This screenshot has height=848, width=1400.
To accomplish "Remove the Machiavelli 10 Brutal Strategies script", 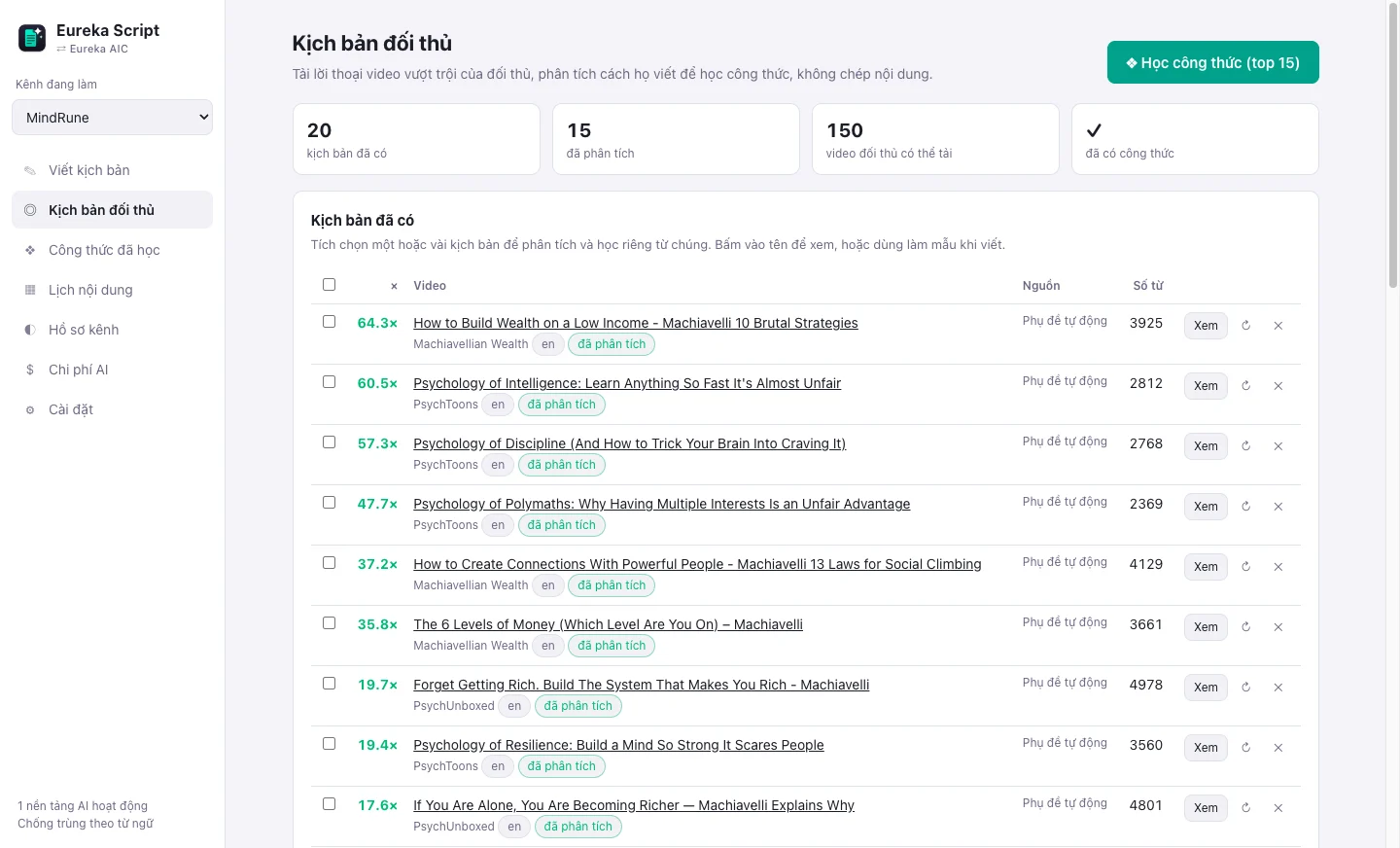I will pyautogui.click(x=1278, y=326).
